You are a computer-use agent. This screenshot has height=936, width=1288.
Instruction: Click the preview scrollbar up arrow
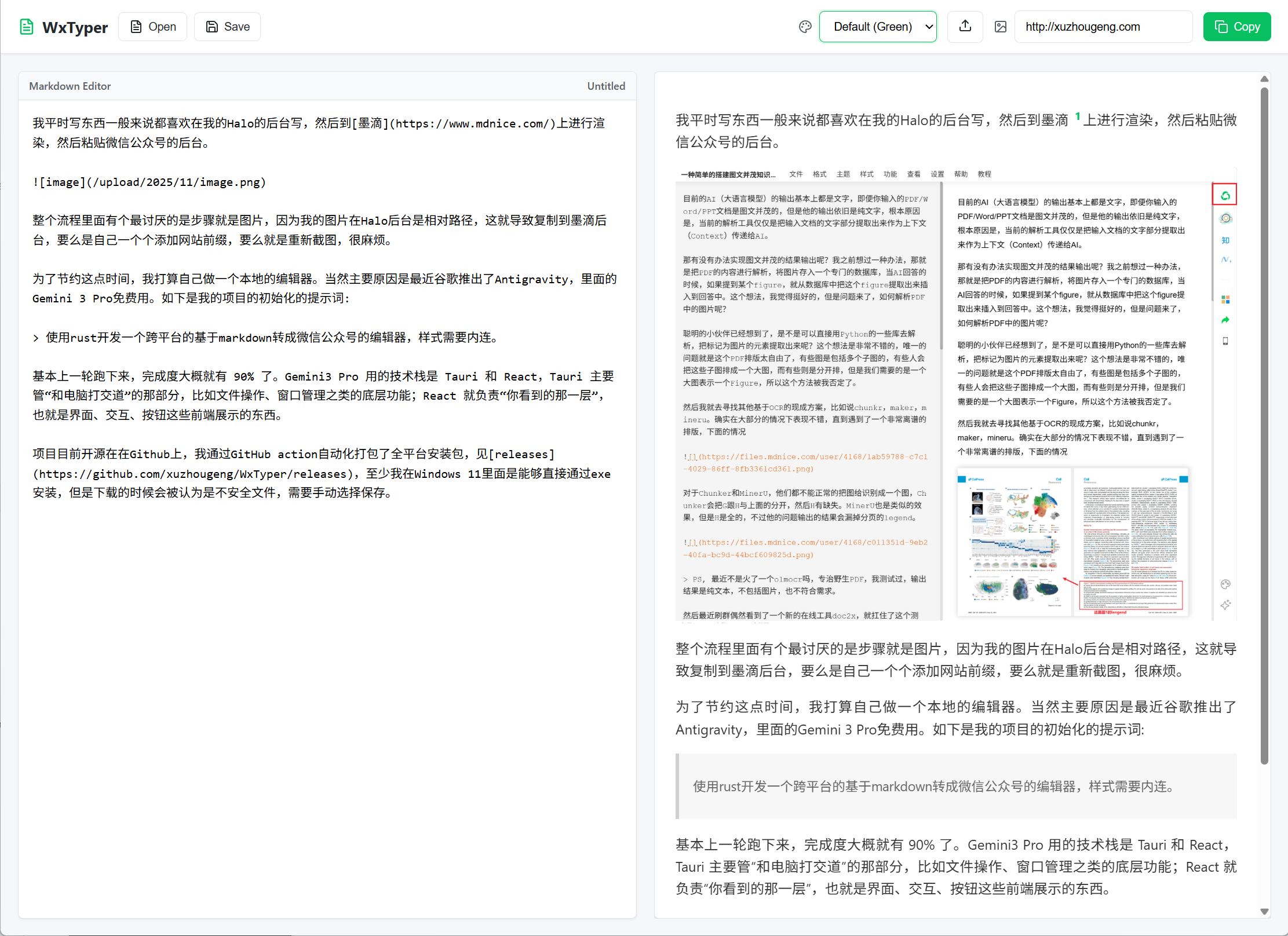(x=1264, y=79)
